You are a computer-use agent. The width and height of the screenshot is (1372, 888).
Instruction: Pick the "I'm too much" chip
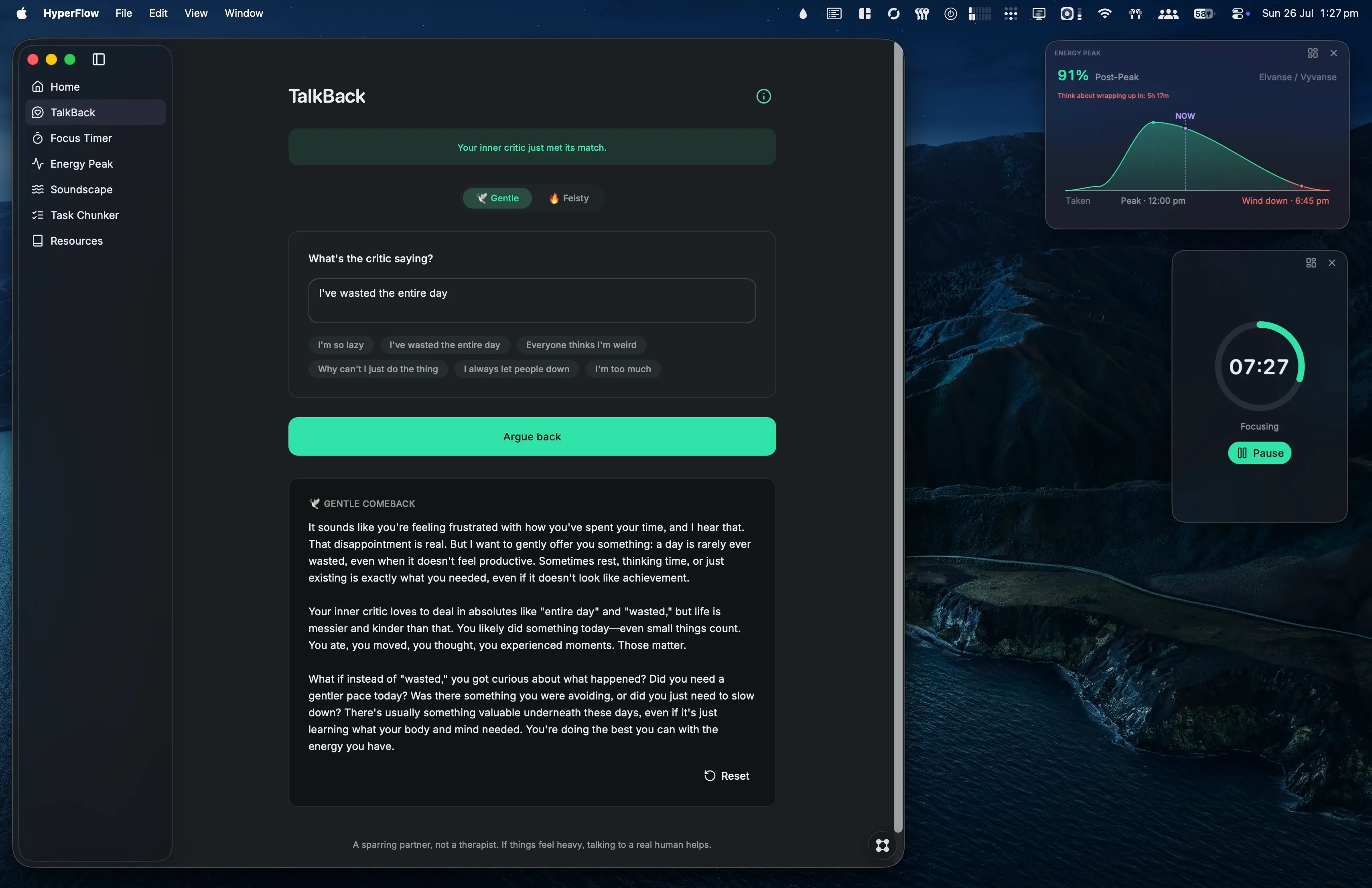point(623,369)
